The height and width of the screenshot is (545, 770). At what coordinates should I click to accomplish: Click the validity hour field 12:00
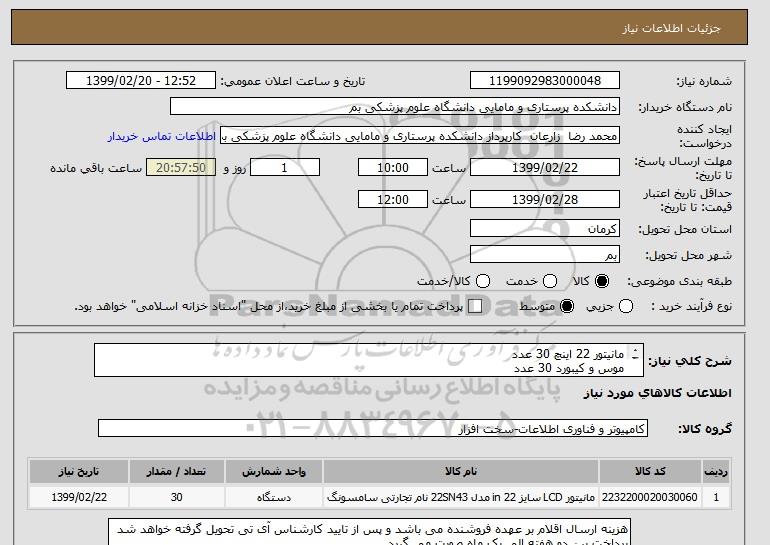click(x=393, y=199)
